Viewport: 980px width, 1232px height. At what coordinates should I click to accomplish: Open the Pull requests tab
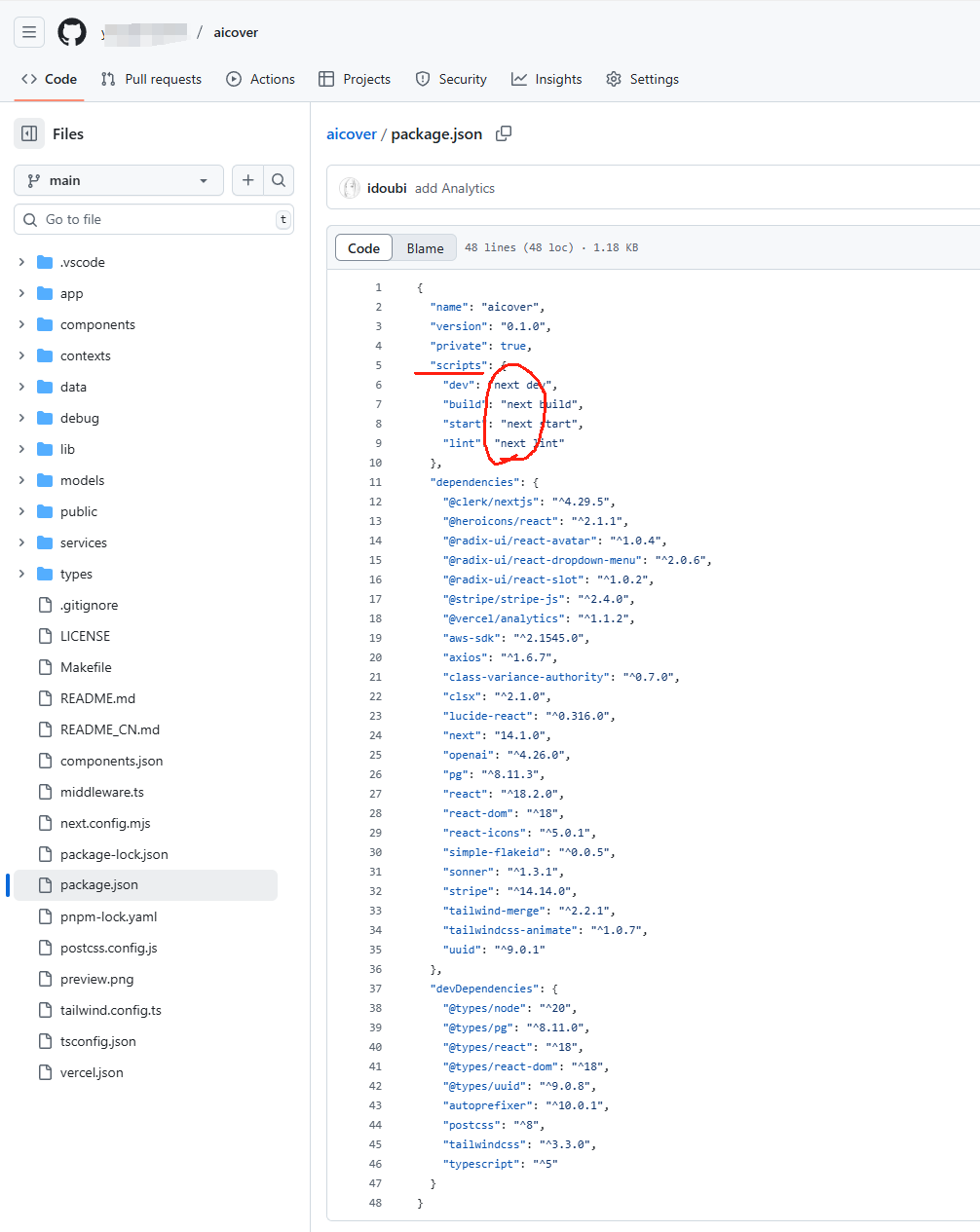pyautogui.click(x=151, y=79)
